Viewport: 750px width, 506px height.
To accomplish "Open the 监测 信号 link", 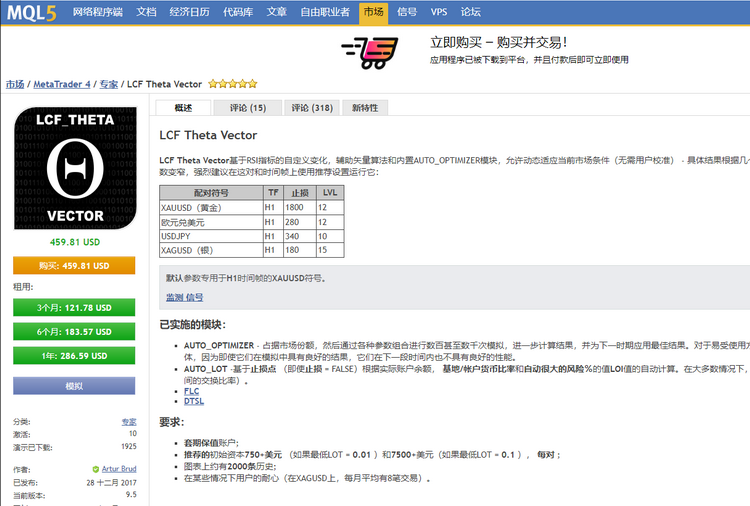I will coord(184,297).
